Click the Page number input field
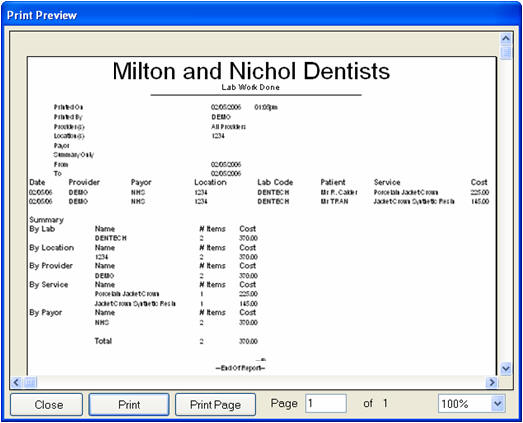This screenshot has width=523, height=423. click(326, 404)
